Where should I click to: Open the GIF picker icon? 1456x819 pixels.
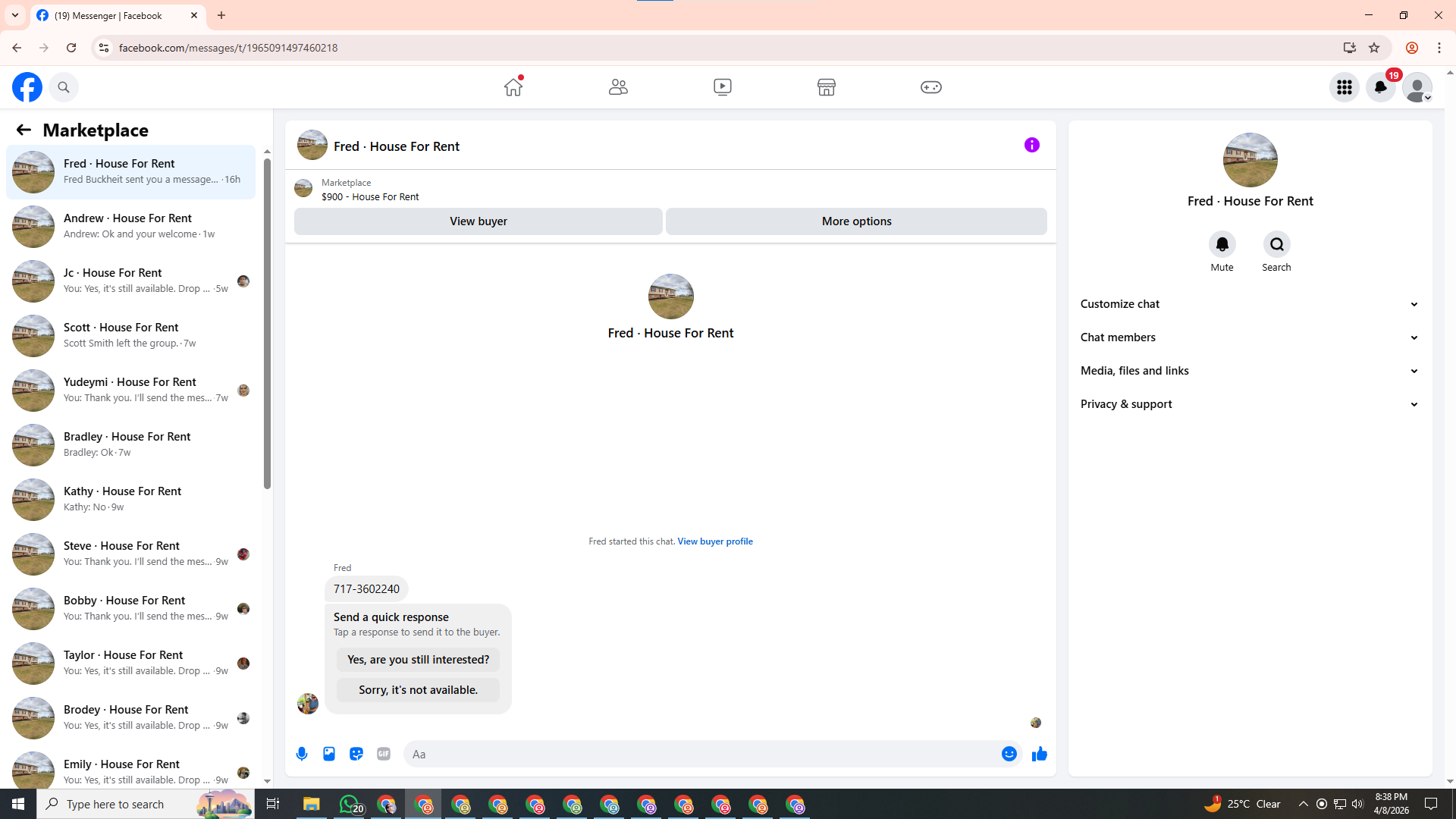384,754
